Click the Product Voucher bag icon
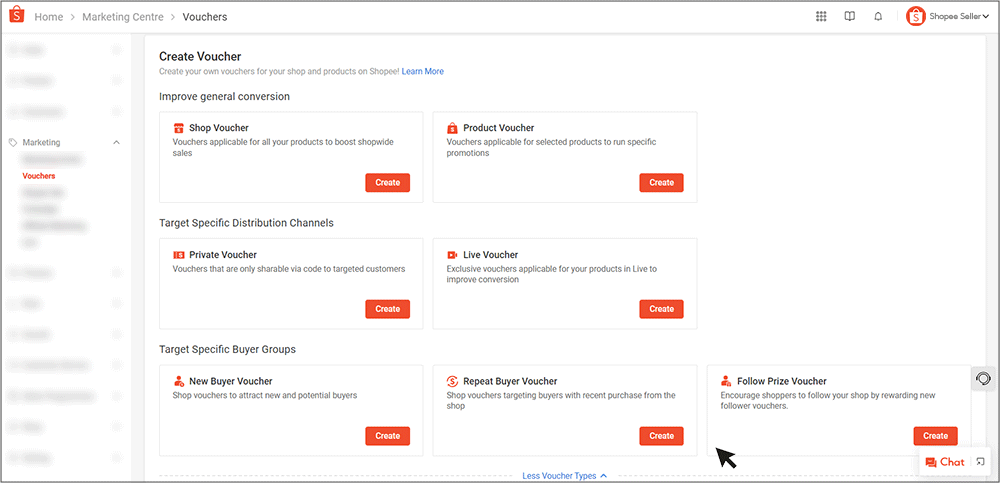 click(452, 128)
